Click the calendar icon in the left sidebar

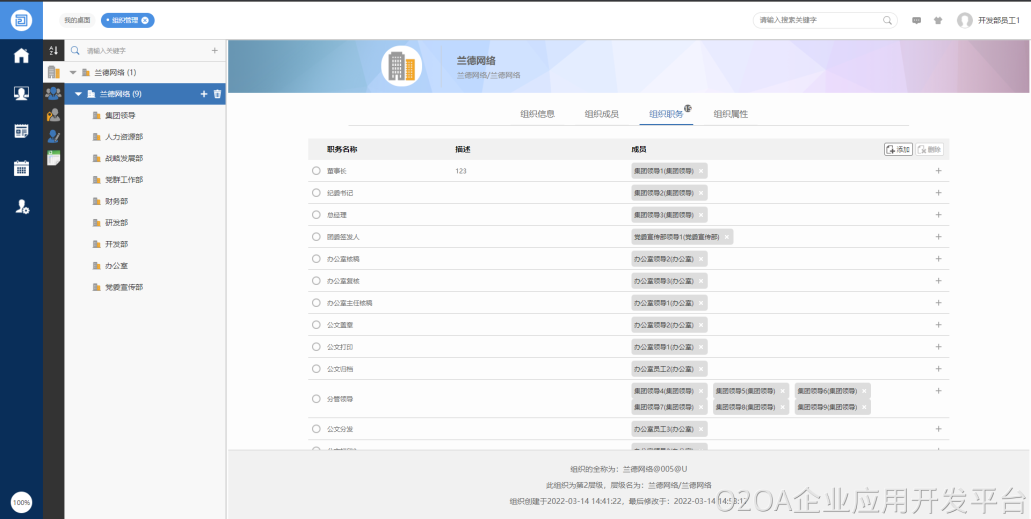pyautogui.click(x=21, y=168)
